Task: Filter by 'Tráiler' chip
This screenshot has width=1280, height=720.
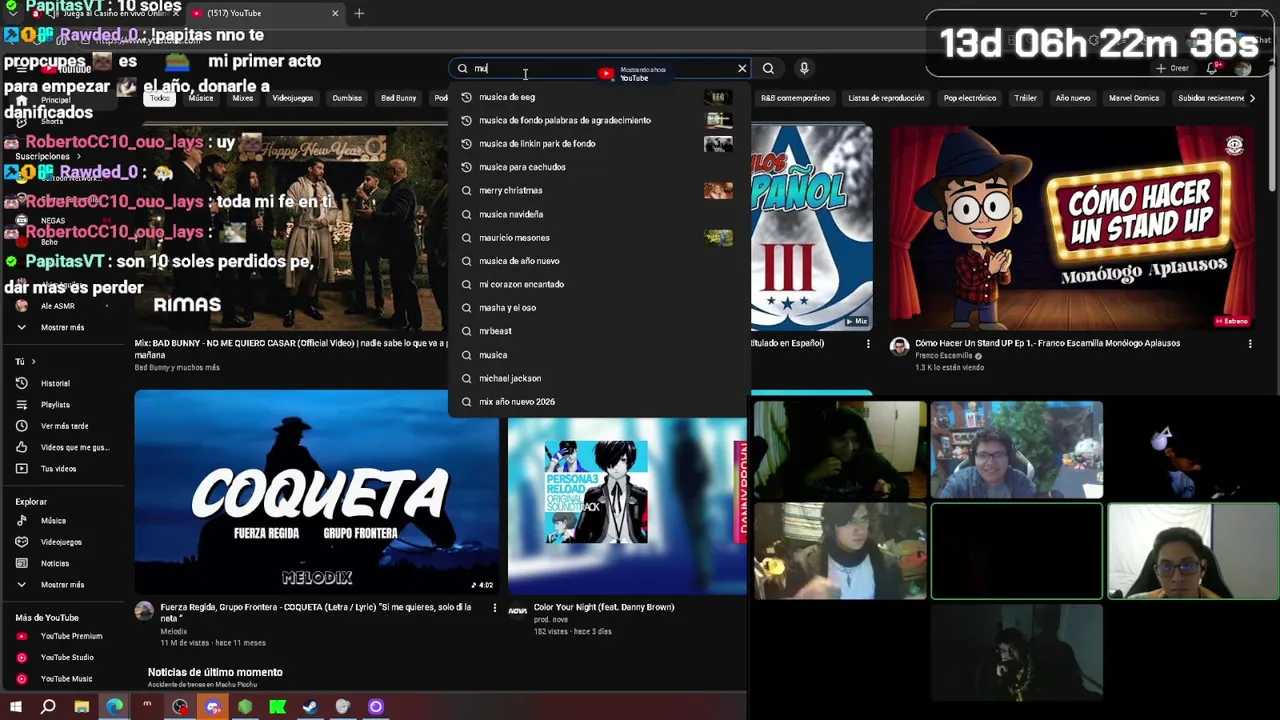Action: point(1025,98)
